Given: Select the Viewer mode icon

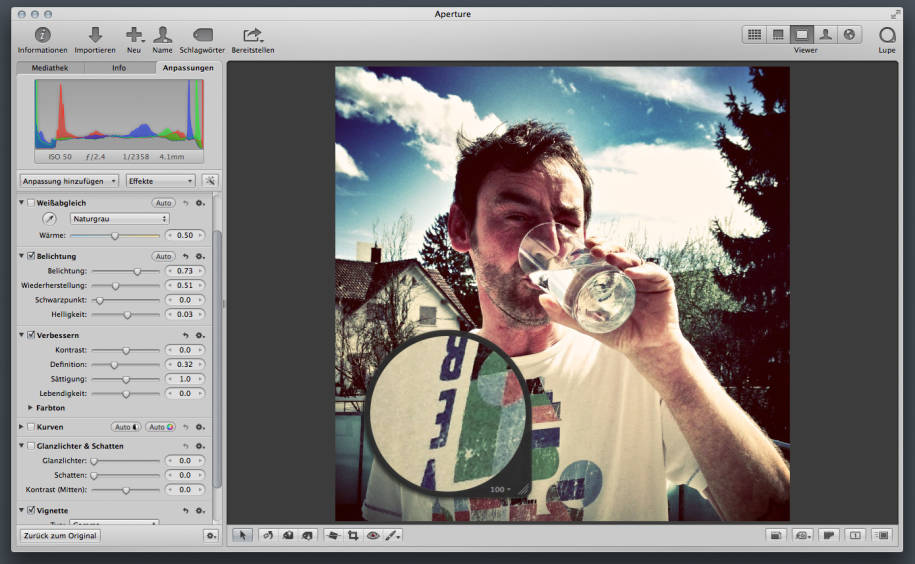Looking at the screenshot, I should pyautogui.click(x=802, y=34).
